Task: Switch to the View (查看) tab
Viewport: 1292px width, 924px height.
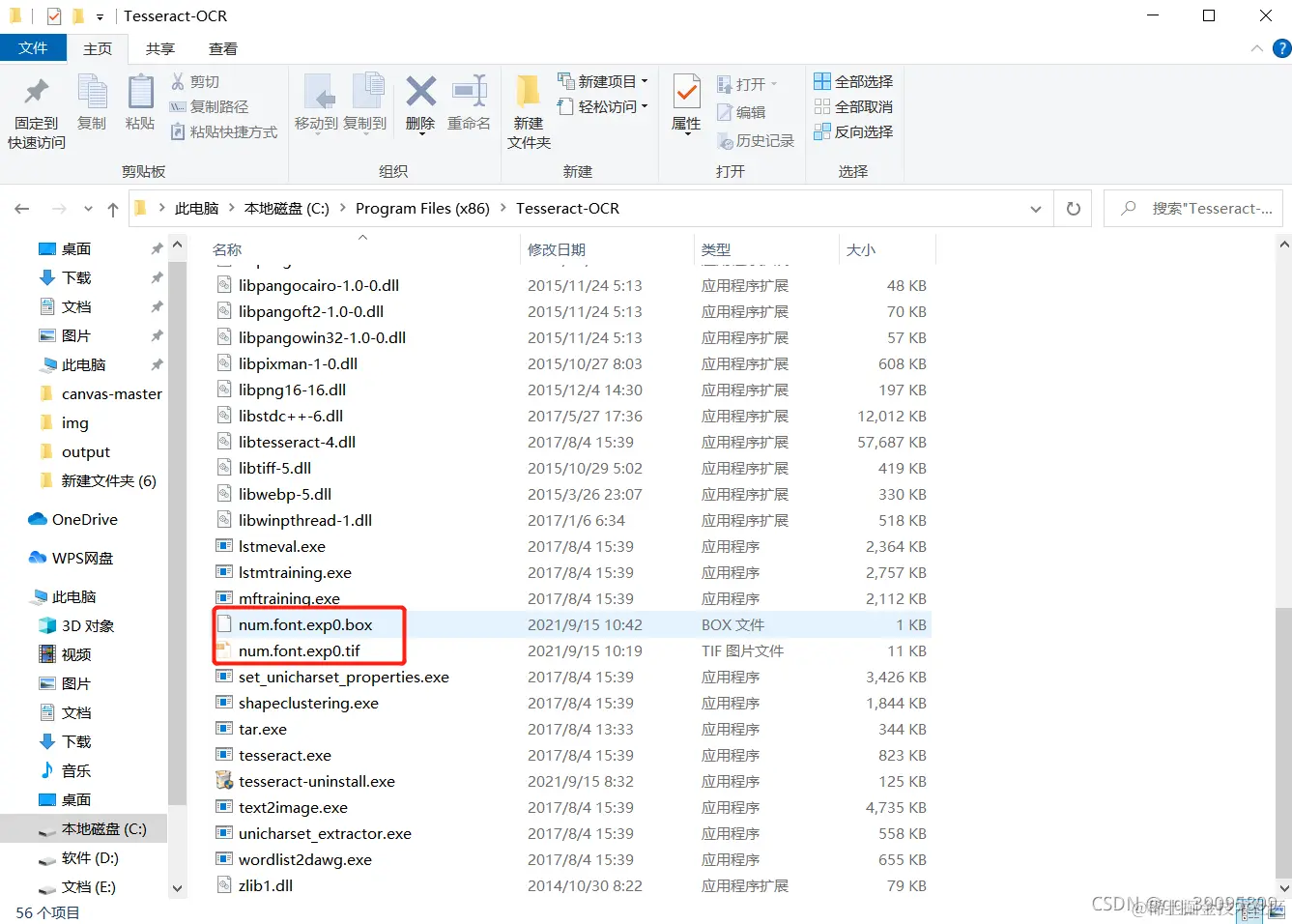Action: pyautogui.click(x=223, y=49)
